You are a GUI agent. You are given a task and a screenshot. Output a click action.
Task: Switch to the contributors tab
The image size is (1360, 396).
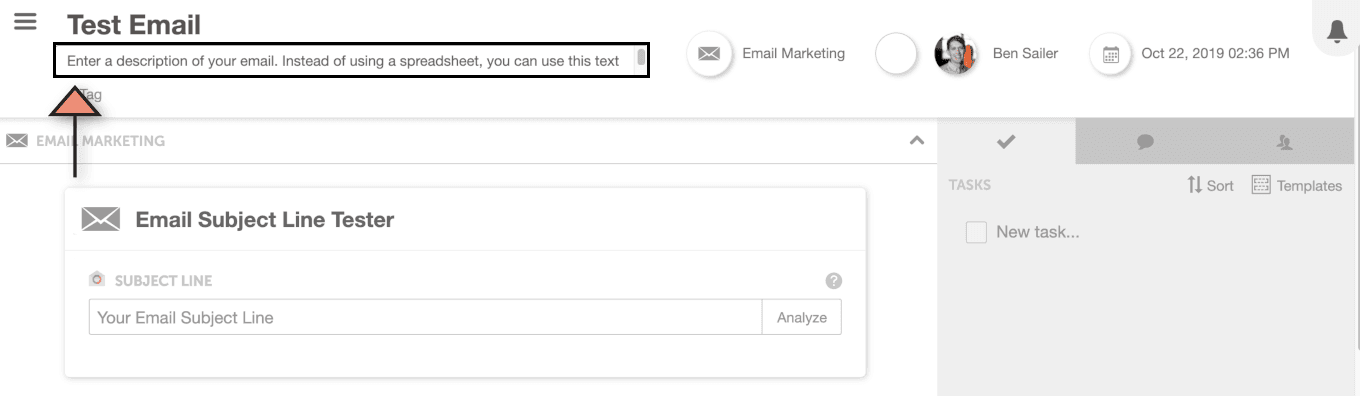1285,142
